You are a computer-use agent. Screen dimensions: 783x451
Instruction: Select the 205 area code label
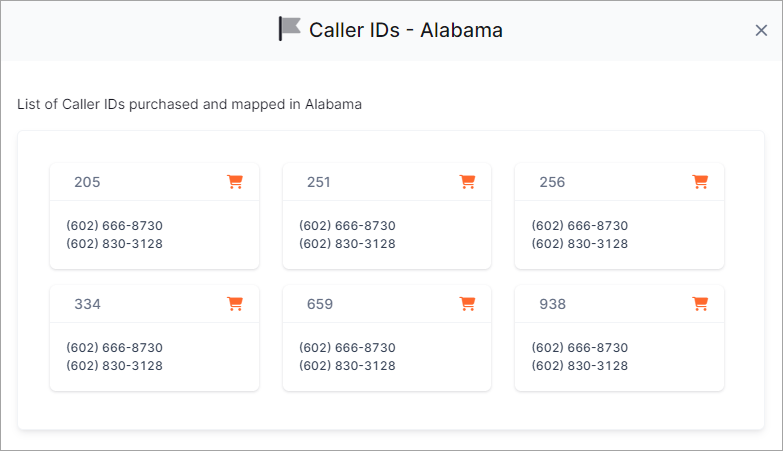(87, 182)
